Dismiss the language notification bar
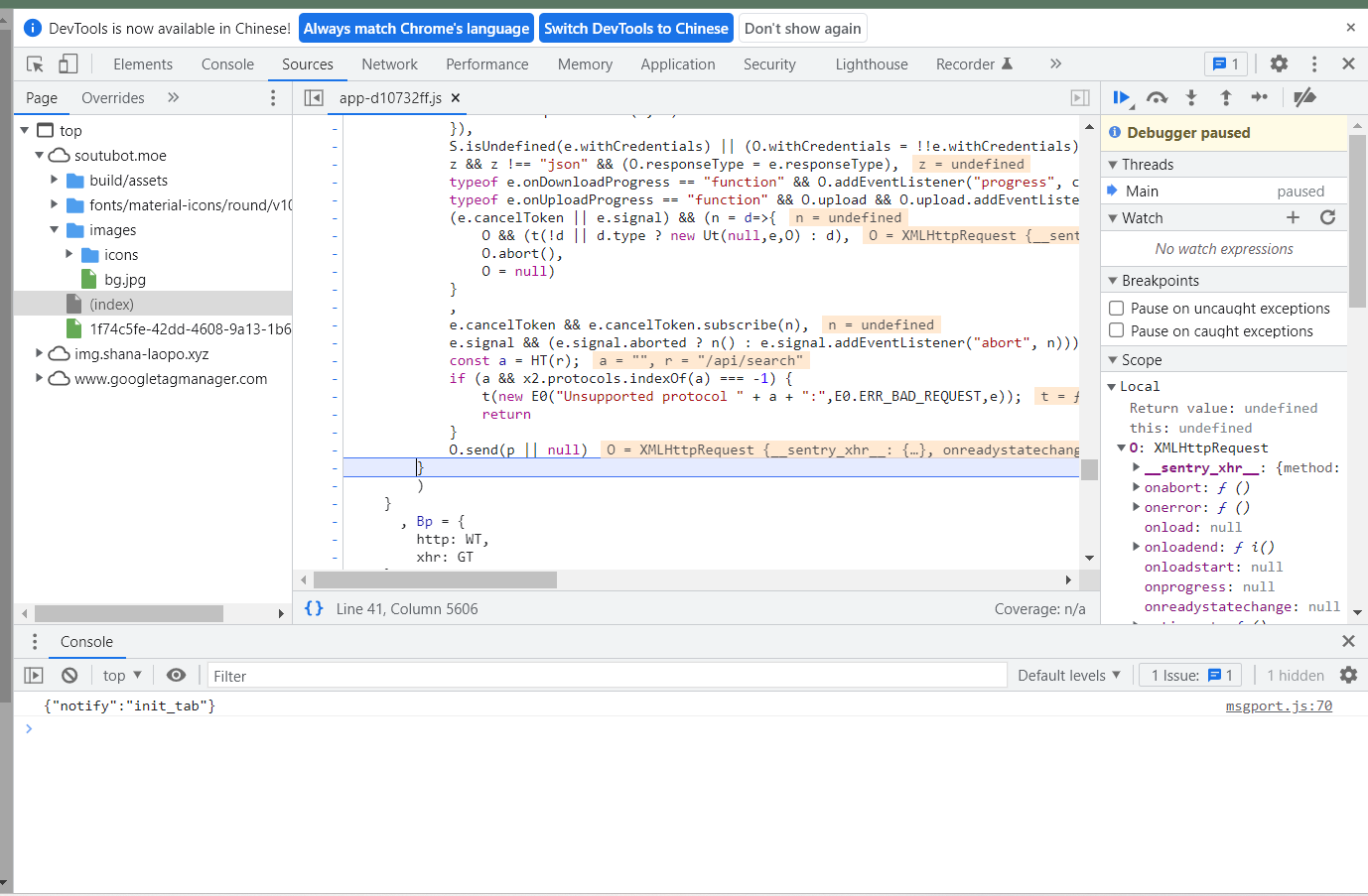The width and height of the screenshot is (1368, 896). point(1350,28)
